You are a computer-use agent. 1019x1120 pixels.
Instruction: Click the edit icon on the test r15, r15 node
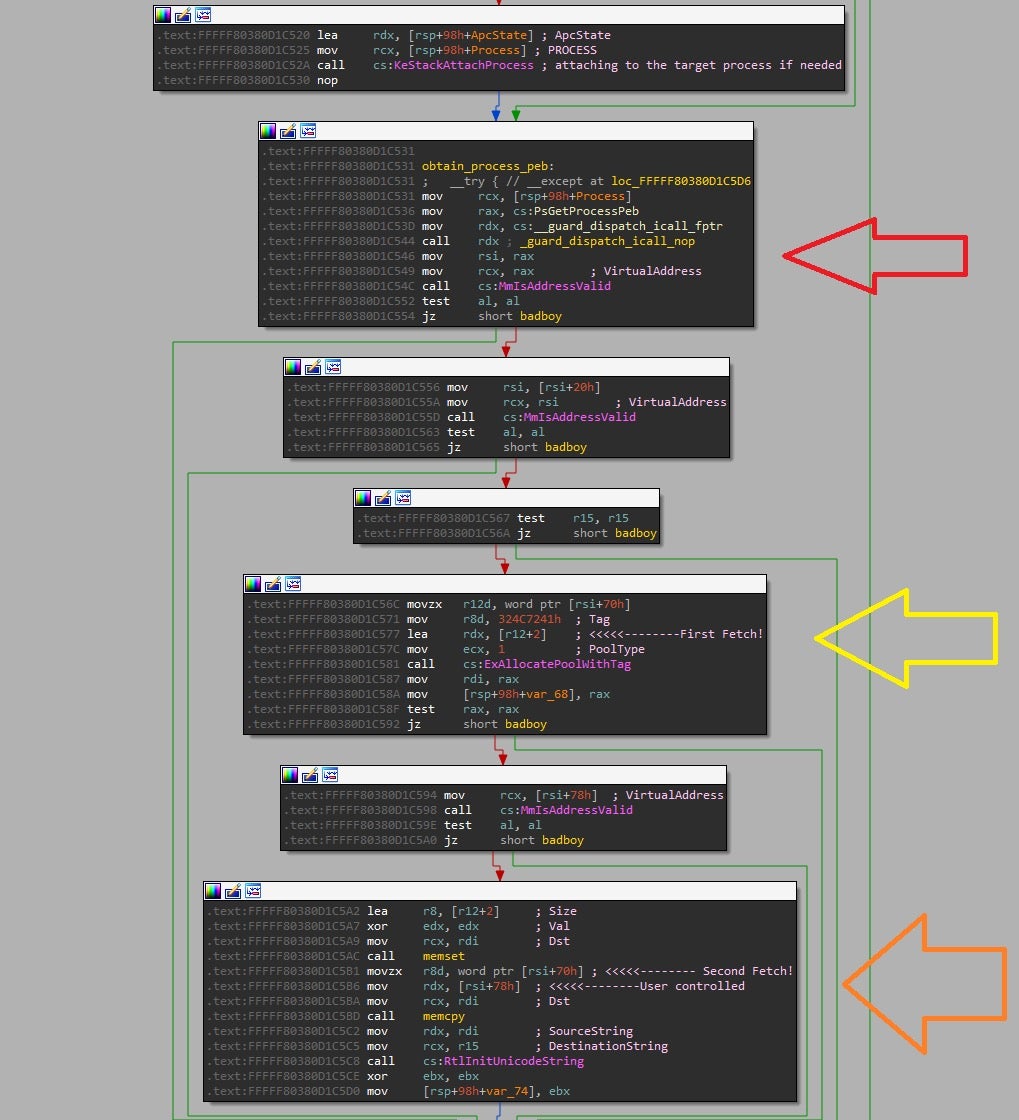click(383, 497)
